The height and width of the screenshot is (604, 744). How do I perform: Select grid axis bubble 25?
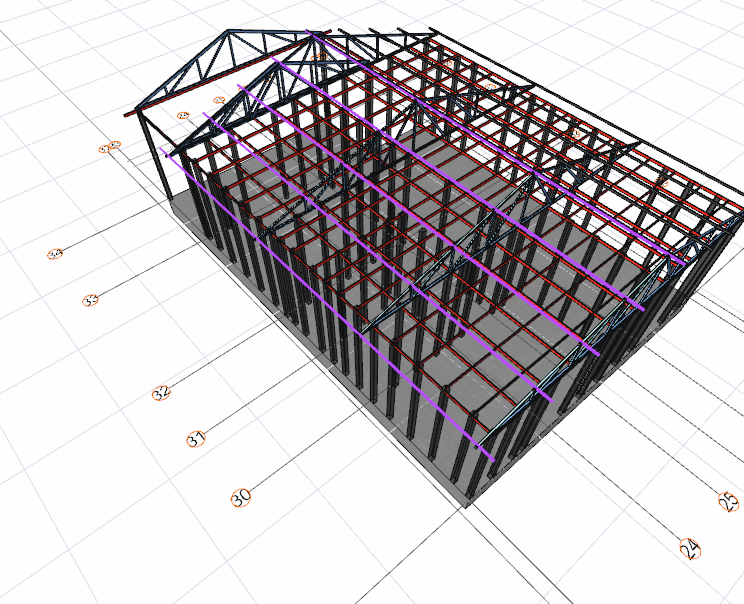729,501
